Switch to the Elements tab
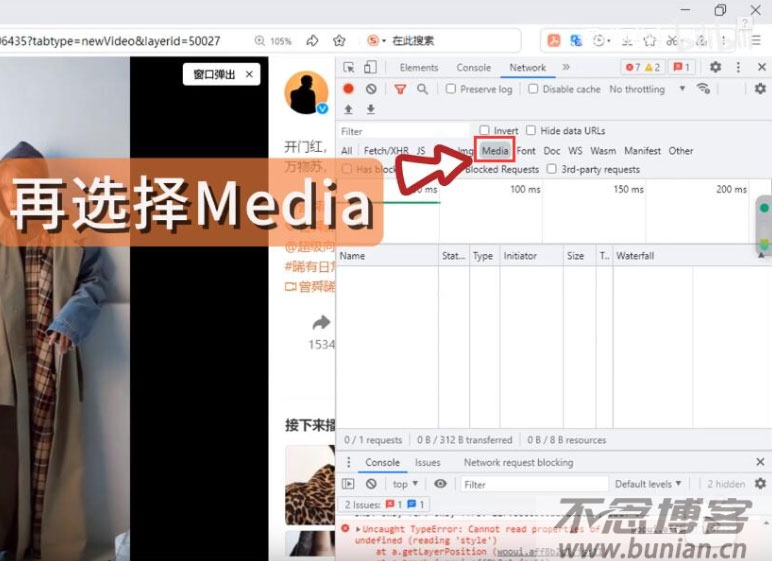Screen dimensions: 772x561 click(418, 67)
